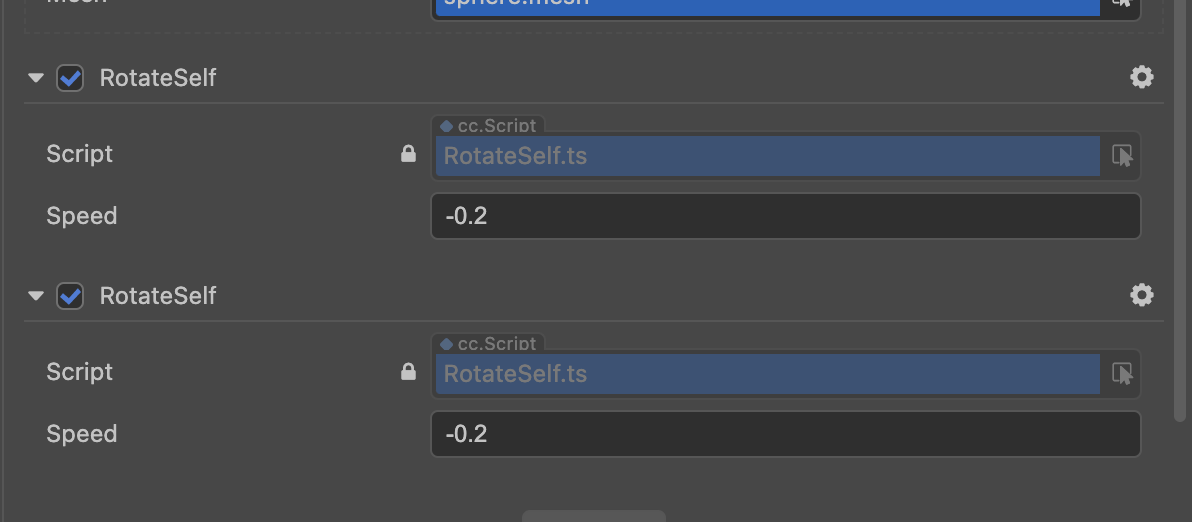
Task: Click Speed value field in second RotateSelf
Action: pyautogui.click(x=785, y=434)
